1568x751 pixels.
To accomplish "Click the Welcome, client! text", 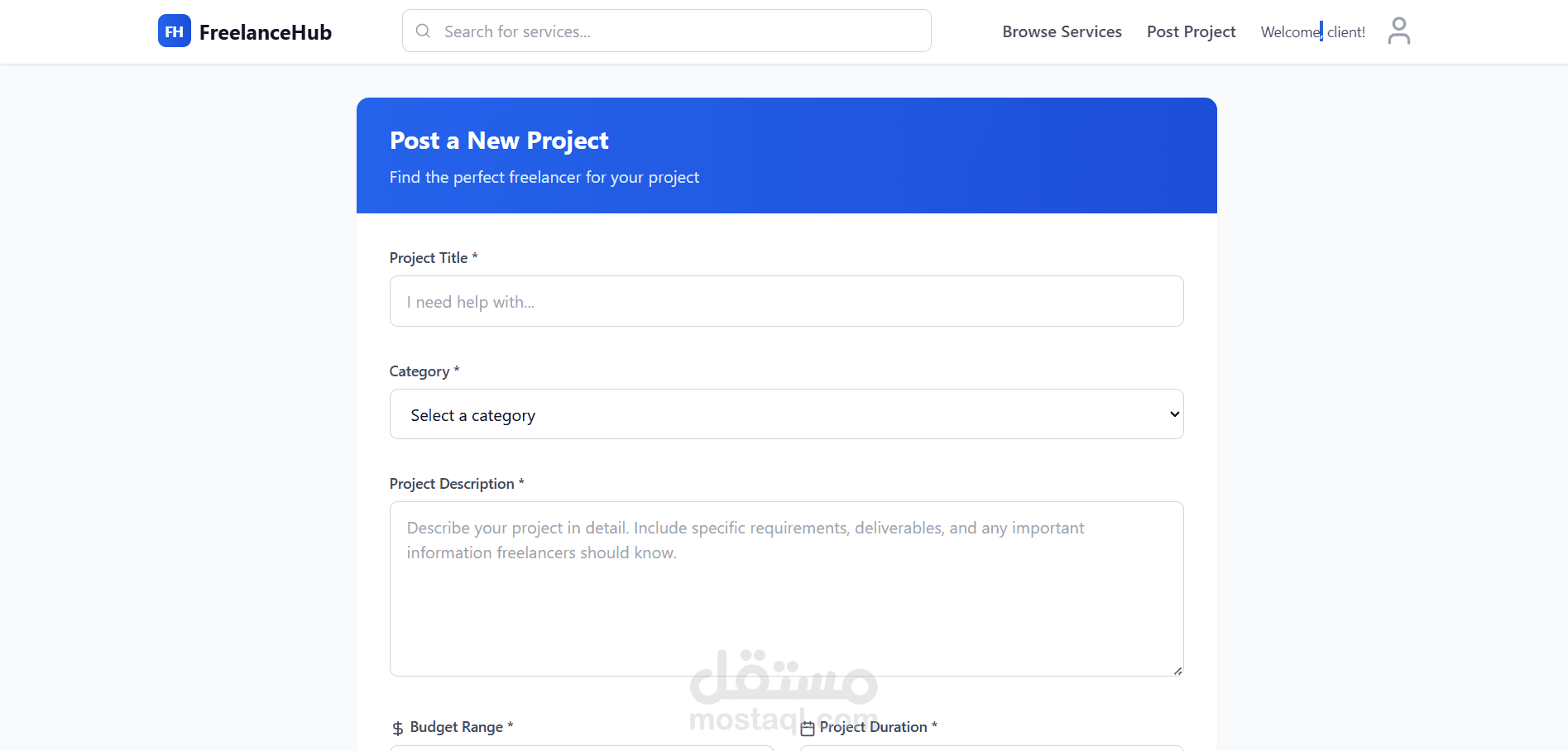I will 1312,32.
